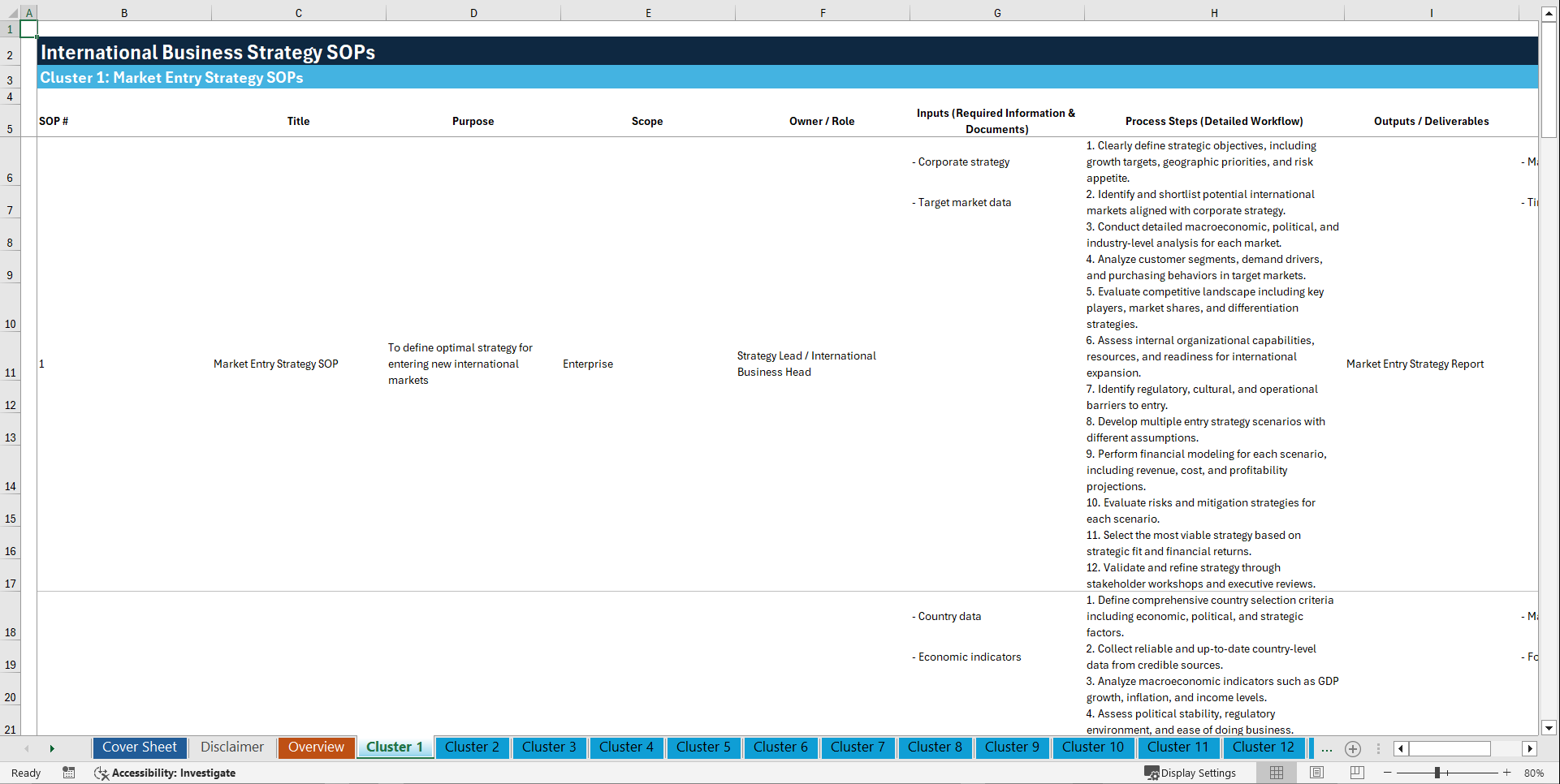The width and height of the screenshot is (1560, 784).
Task: Switch to the Cluster 5 sheet tab
Action: [703, 747]
